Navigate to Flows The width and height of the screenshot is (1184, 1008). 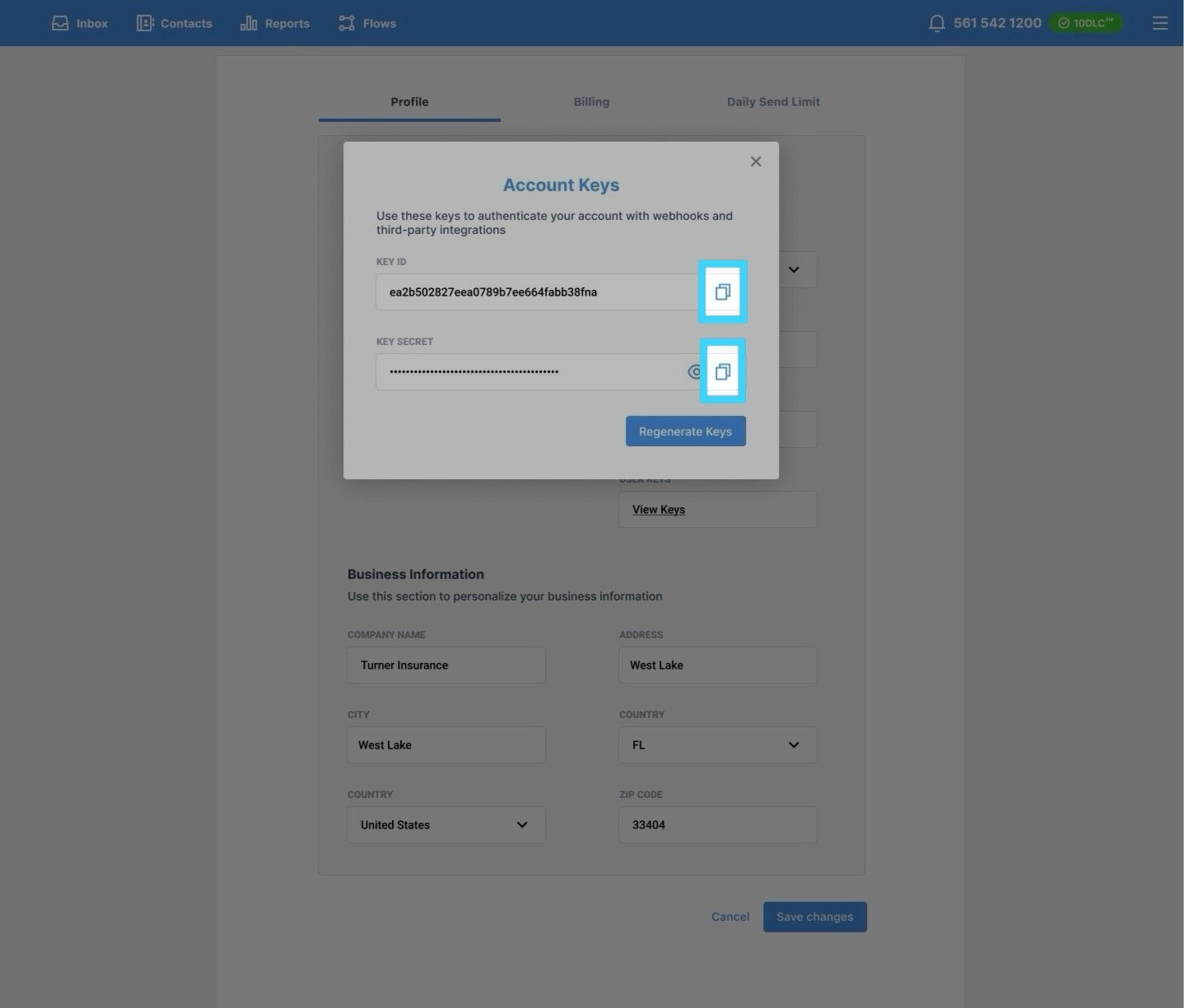367,23
